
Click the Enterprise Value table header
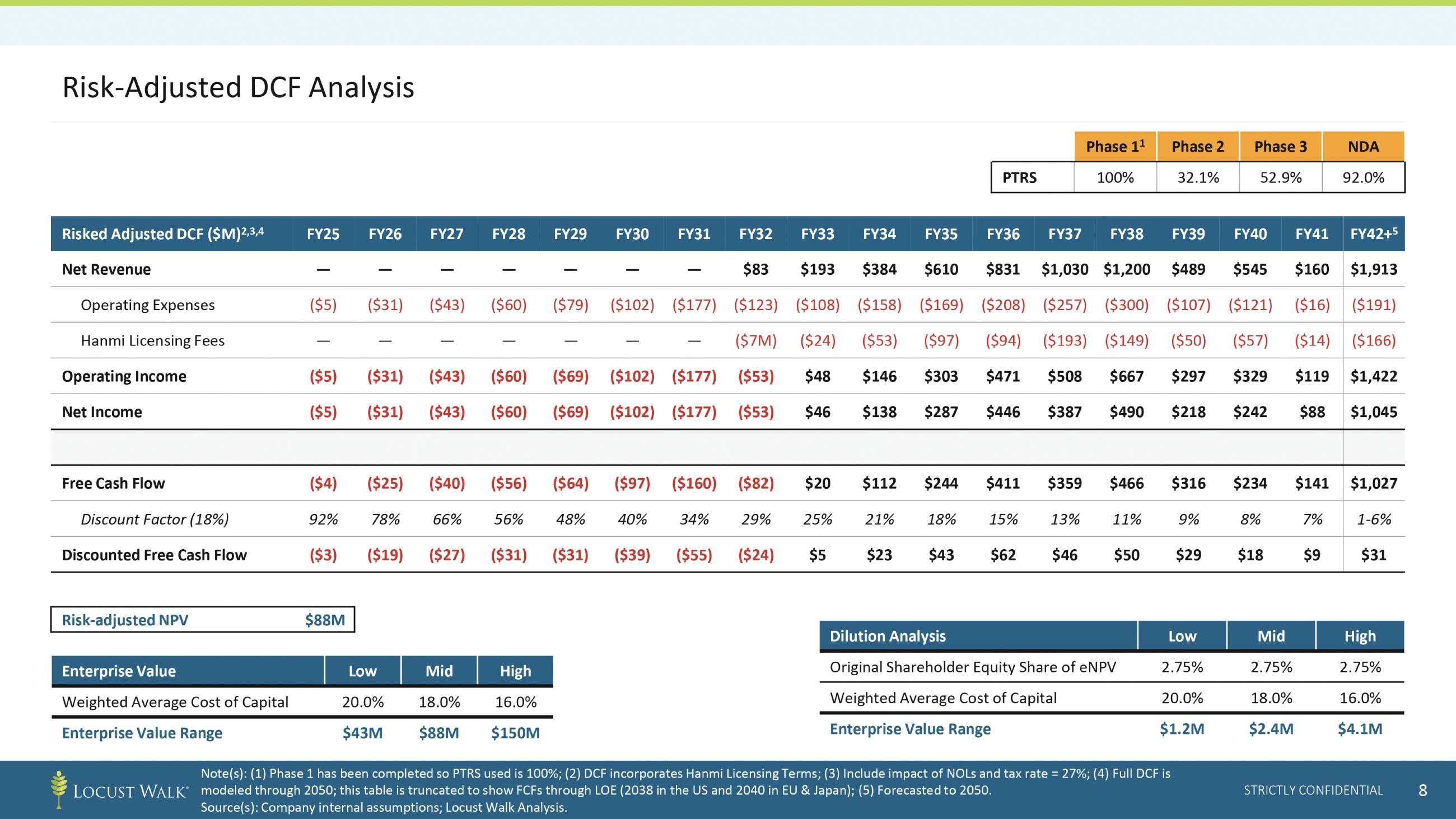[119, 671]
